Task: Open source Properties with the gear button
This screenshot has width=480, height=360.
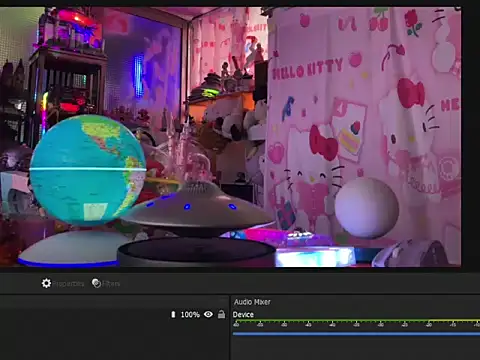Action: pyautogui.click(x=63, y=283)
